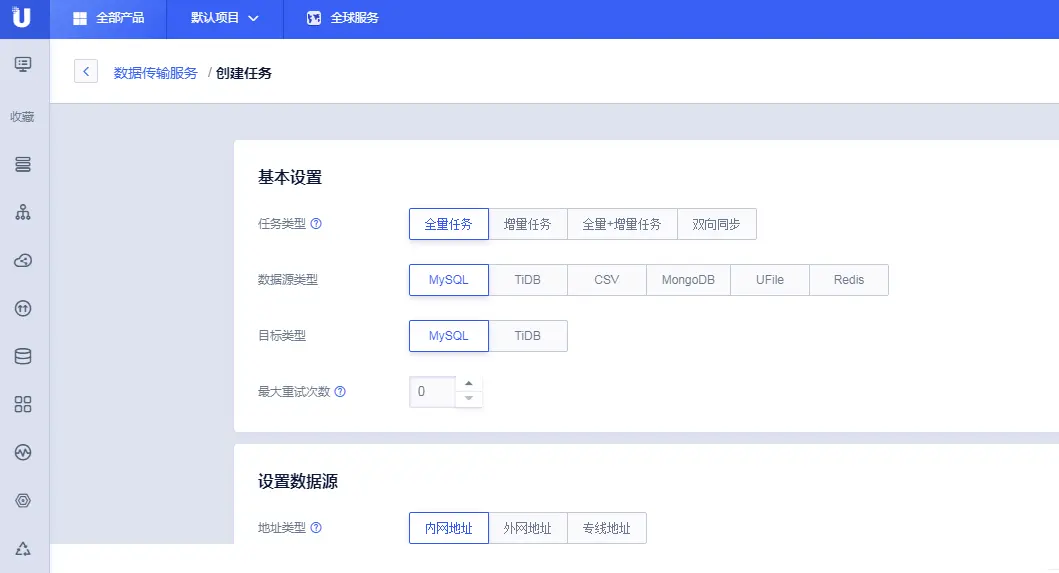Select 双向同步 task type
The image size is (1059, 573).
pyautogui.click(x=717, y=224)
